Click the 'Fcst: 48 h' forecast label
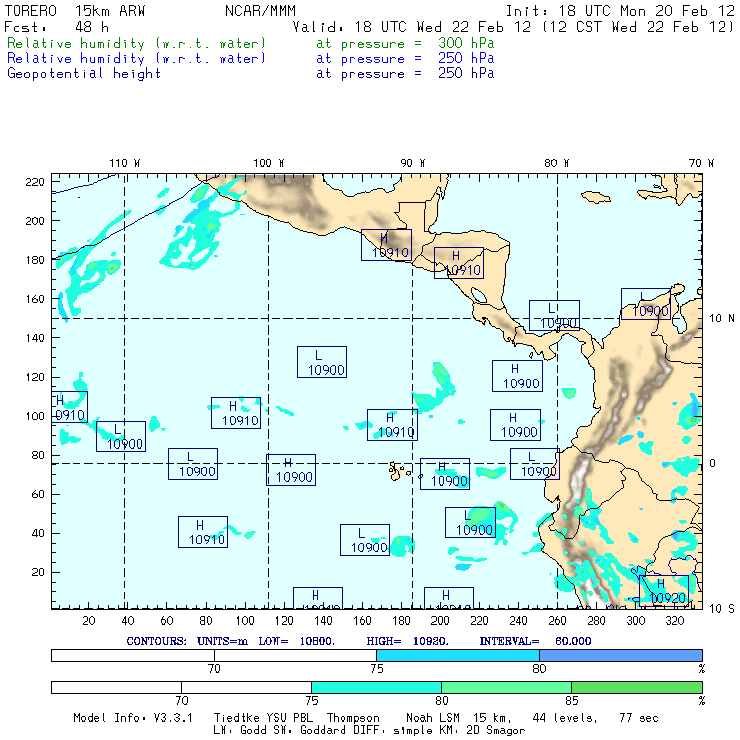Screen dimensions: 740x740 click(56, 27)
